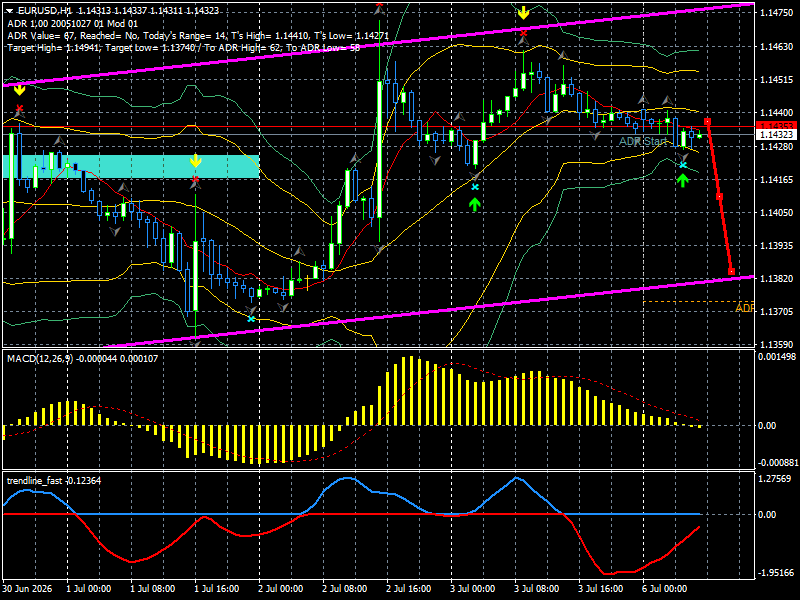Select the top anchor point of red forecast line

click(707, 121)
